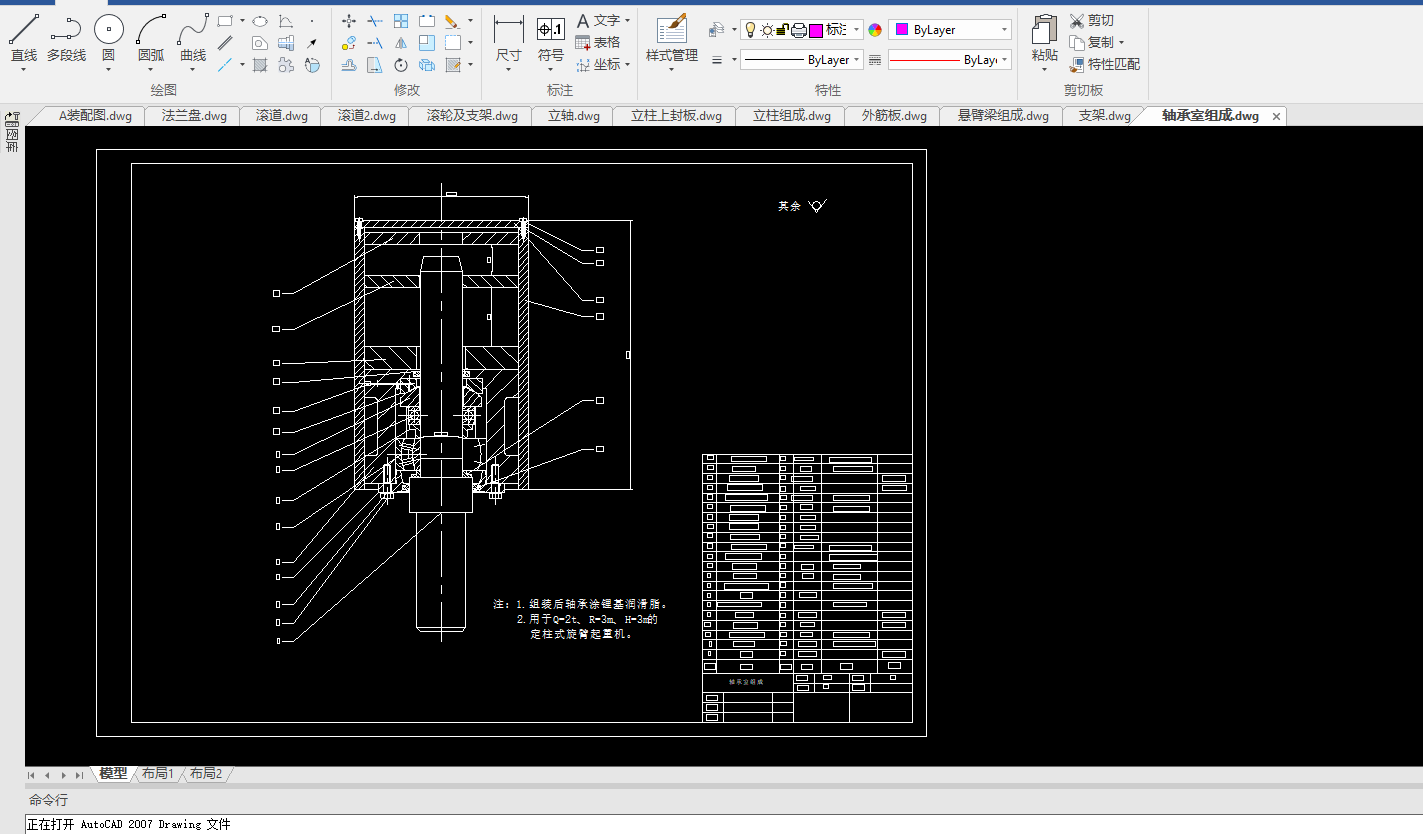Click the Cut (剪切) button

click(1091, 20)
